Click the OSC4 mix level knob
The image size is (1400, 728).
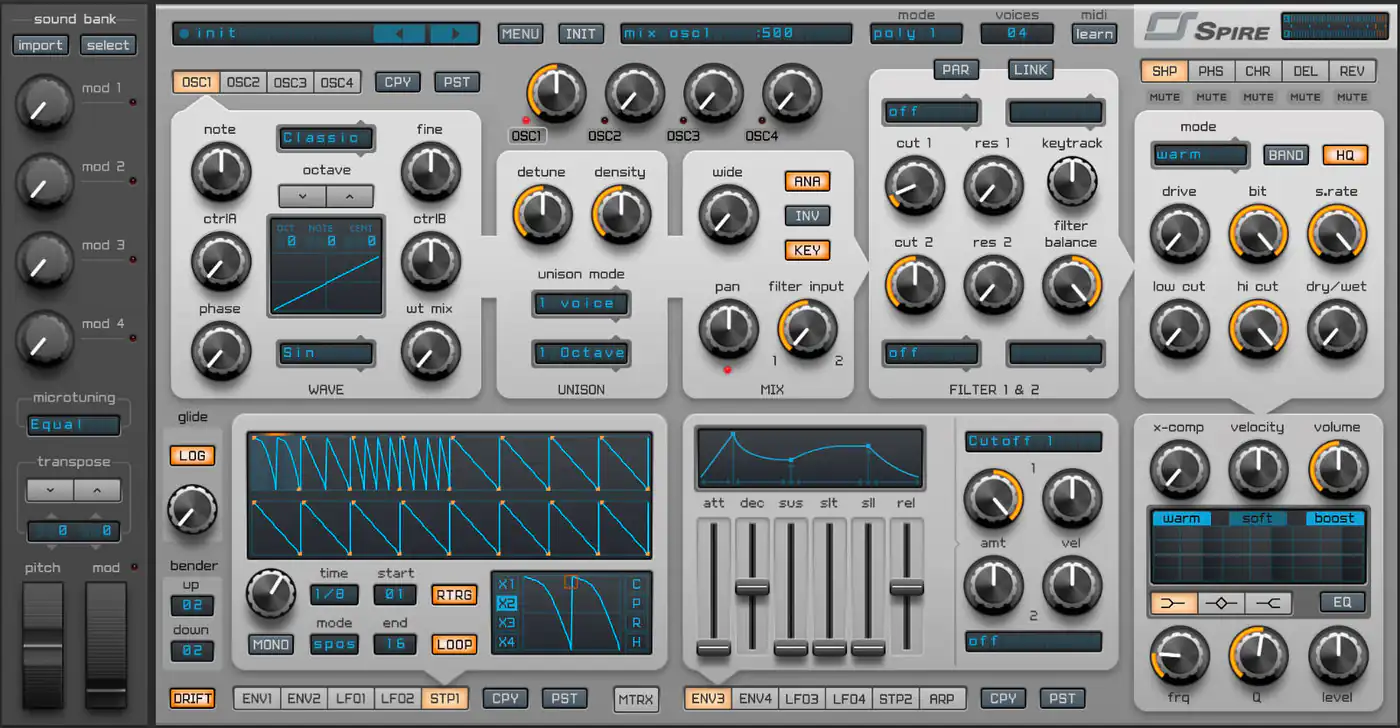coord(791,93)
